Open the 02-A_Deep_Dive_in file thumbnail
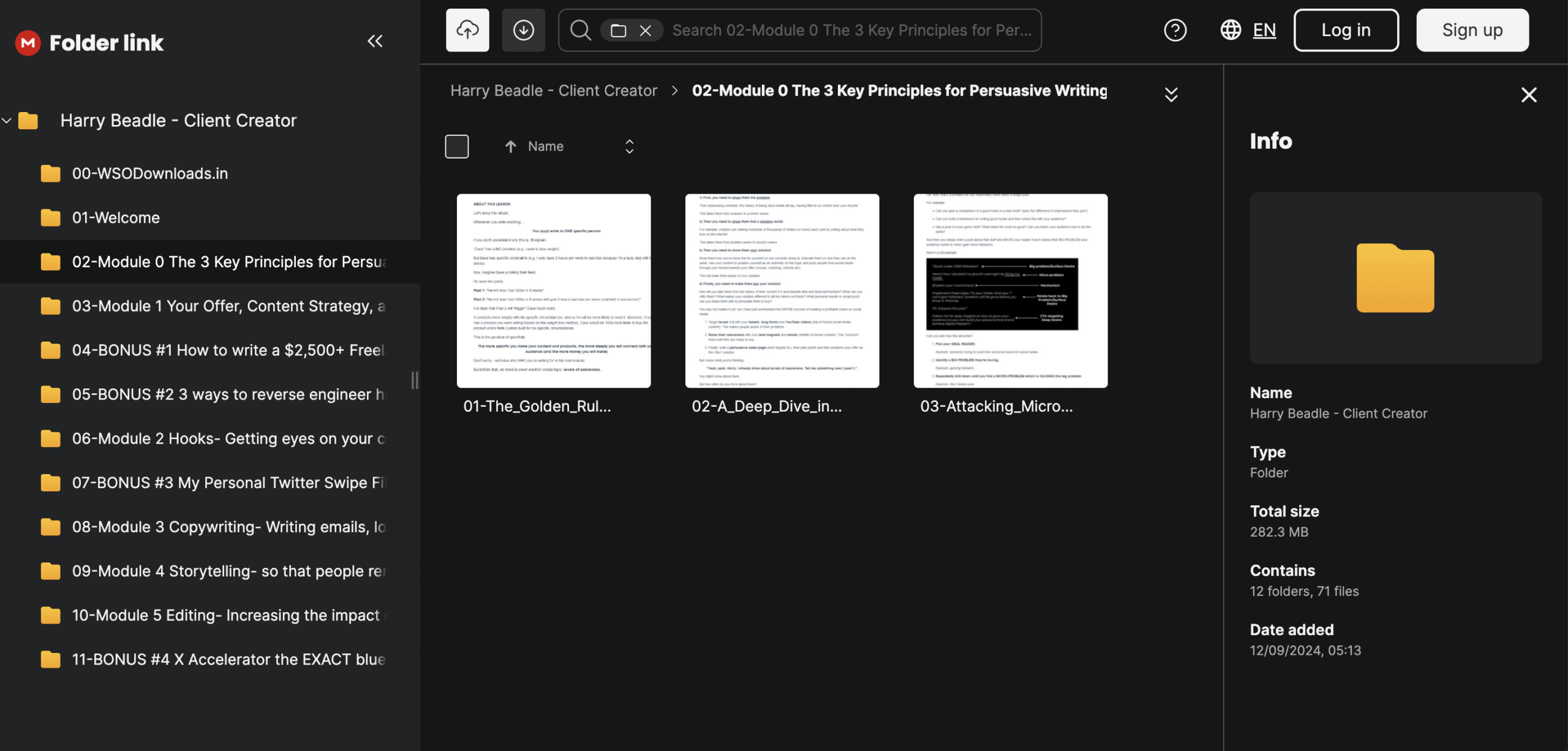 [x=782, y=291]
